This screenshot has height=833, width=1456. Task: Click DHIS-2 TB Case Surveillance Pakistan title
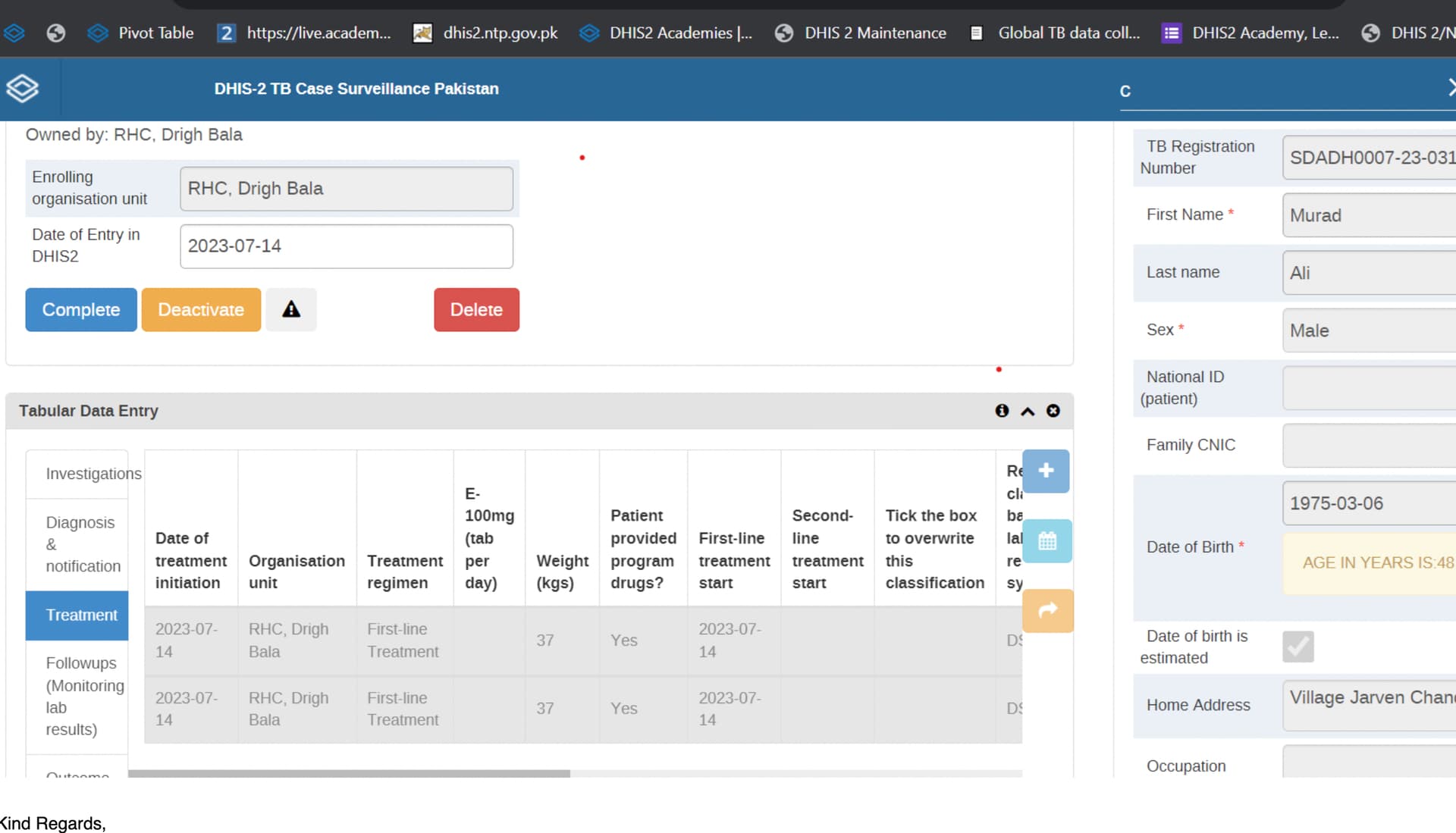pos(356,89)
